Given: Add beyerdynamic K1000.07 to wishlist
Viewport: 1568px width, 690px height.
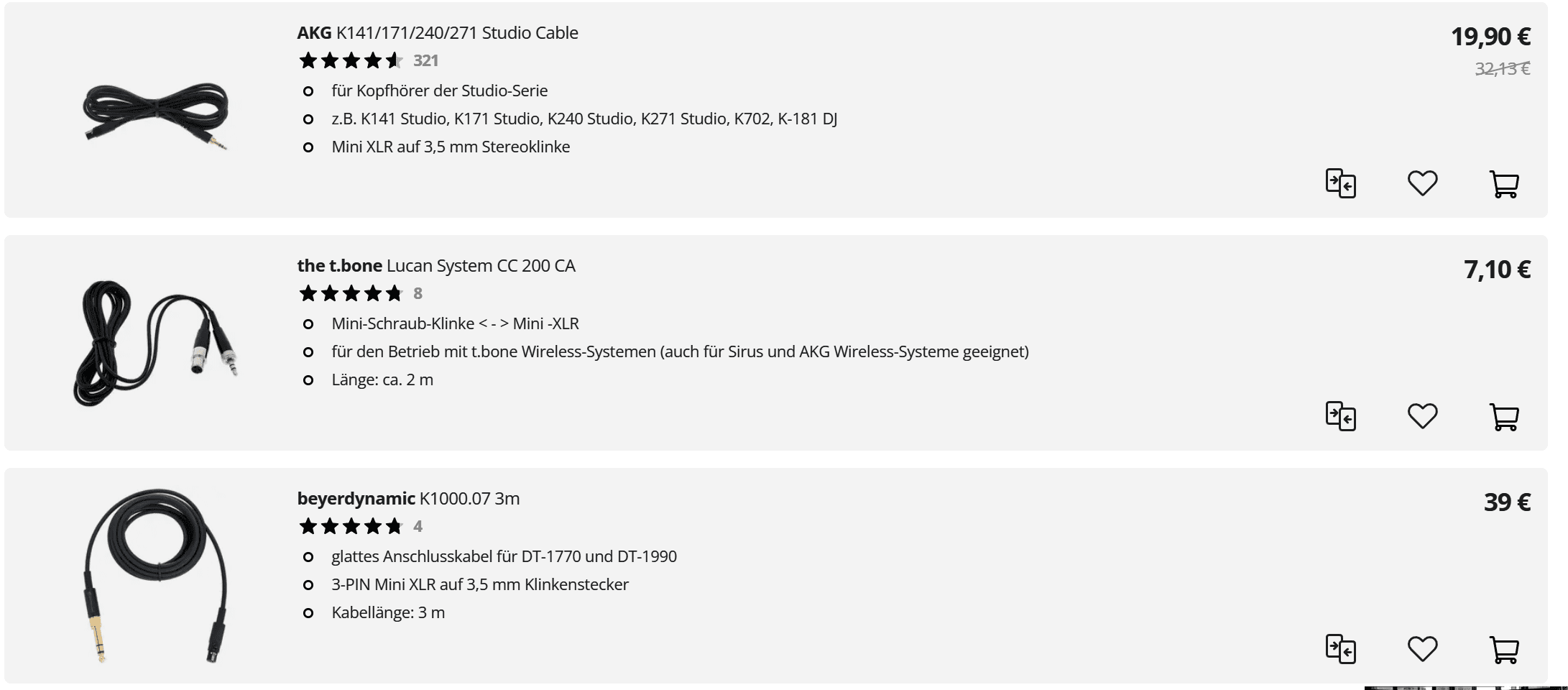Looking at the screenshot, I should pyautogui.click(x=1422, y=649).
